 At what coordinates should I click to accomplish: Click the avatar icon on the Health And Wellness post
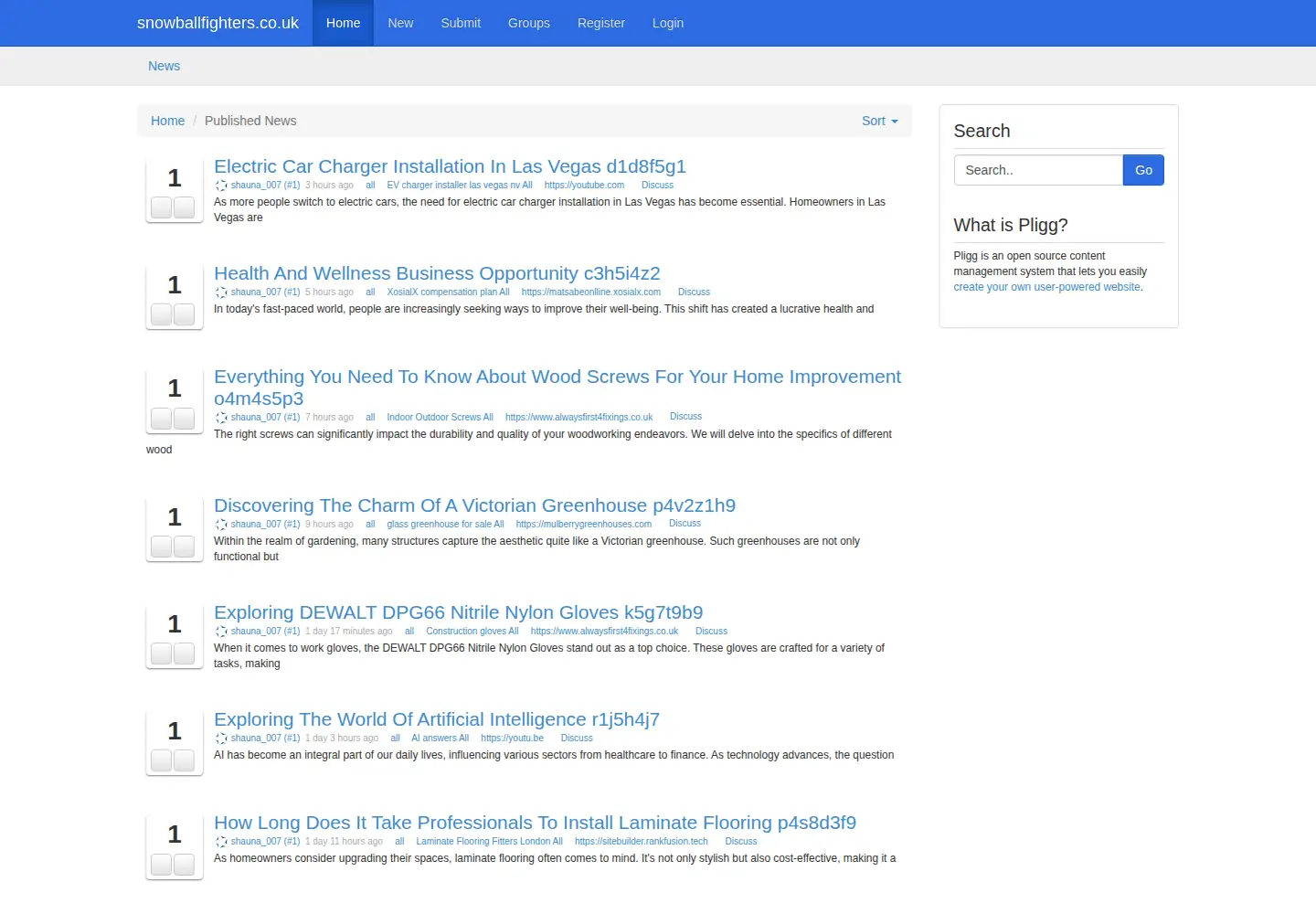pos(221,292)
